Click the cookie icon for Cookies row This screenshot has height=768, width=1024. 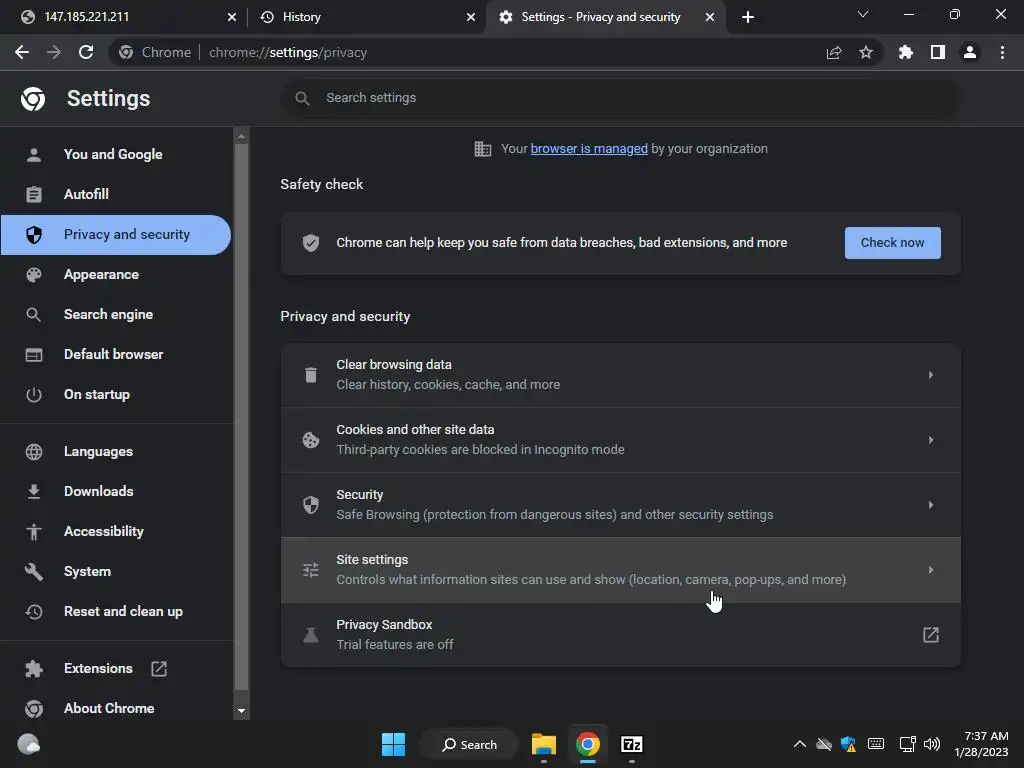pyautogui.click(x=311, y=440)
